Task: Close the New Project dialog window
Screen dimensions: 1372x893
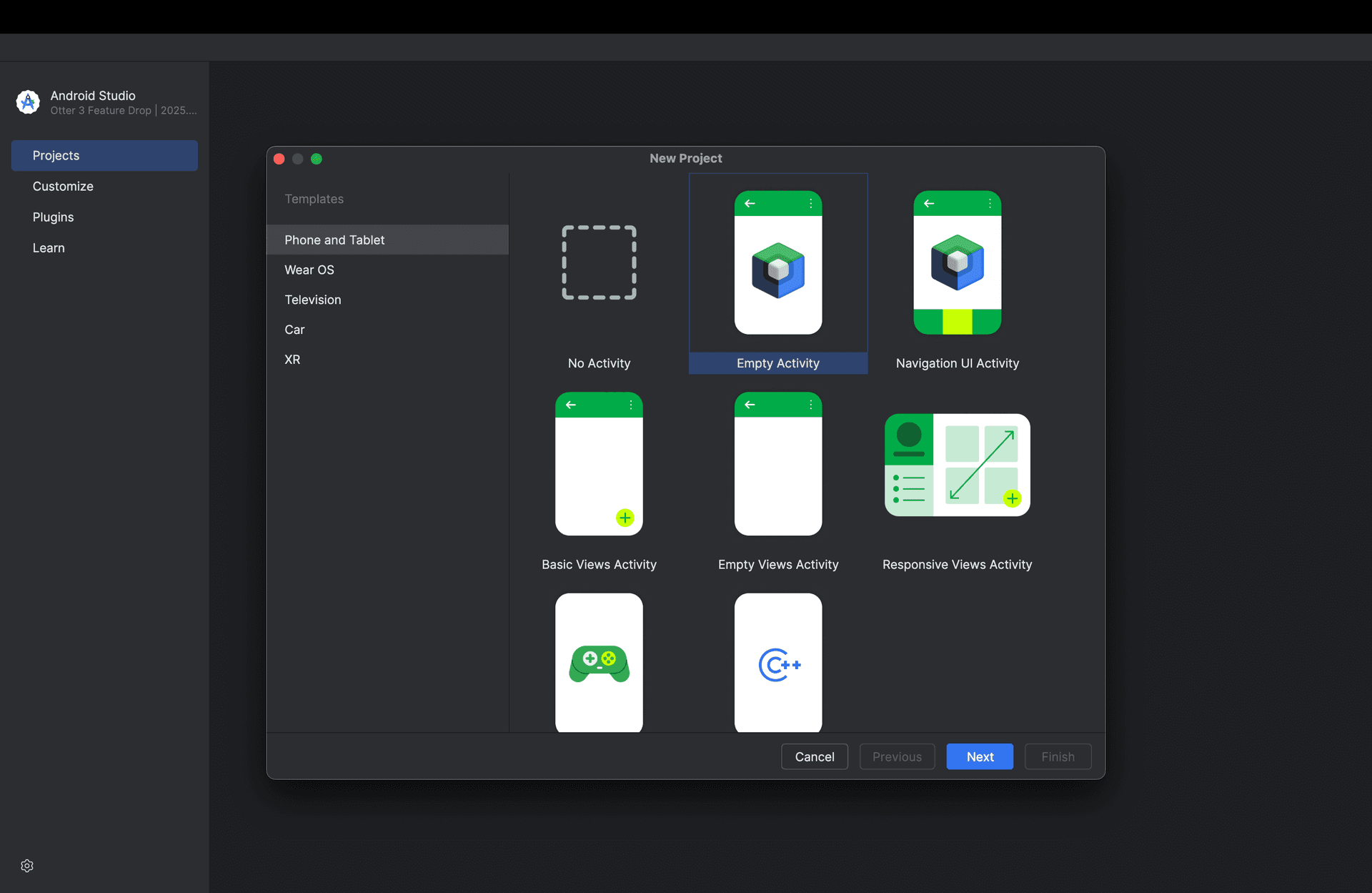Action: point(279,159)
